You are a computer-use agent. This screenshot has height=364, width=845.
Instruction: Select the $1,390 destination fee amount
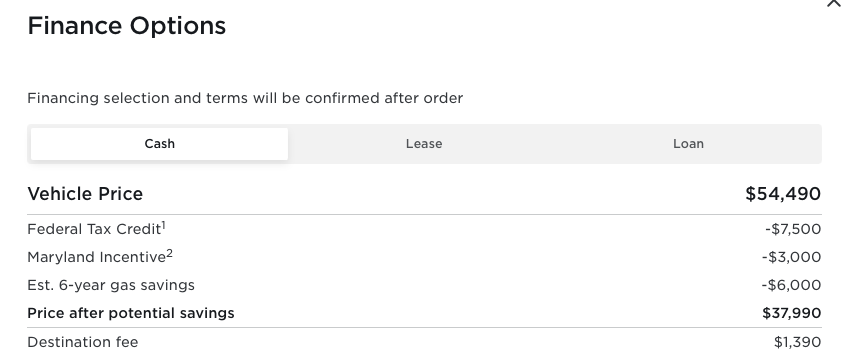[798, 342]
